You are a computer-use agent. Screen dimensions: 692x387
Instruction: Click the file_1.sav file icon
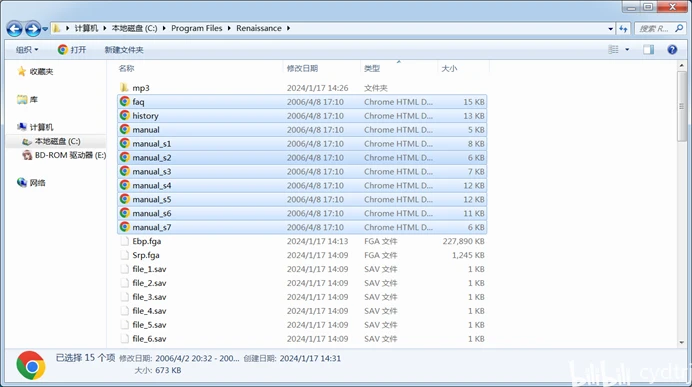(124, 269)
